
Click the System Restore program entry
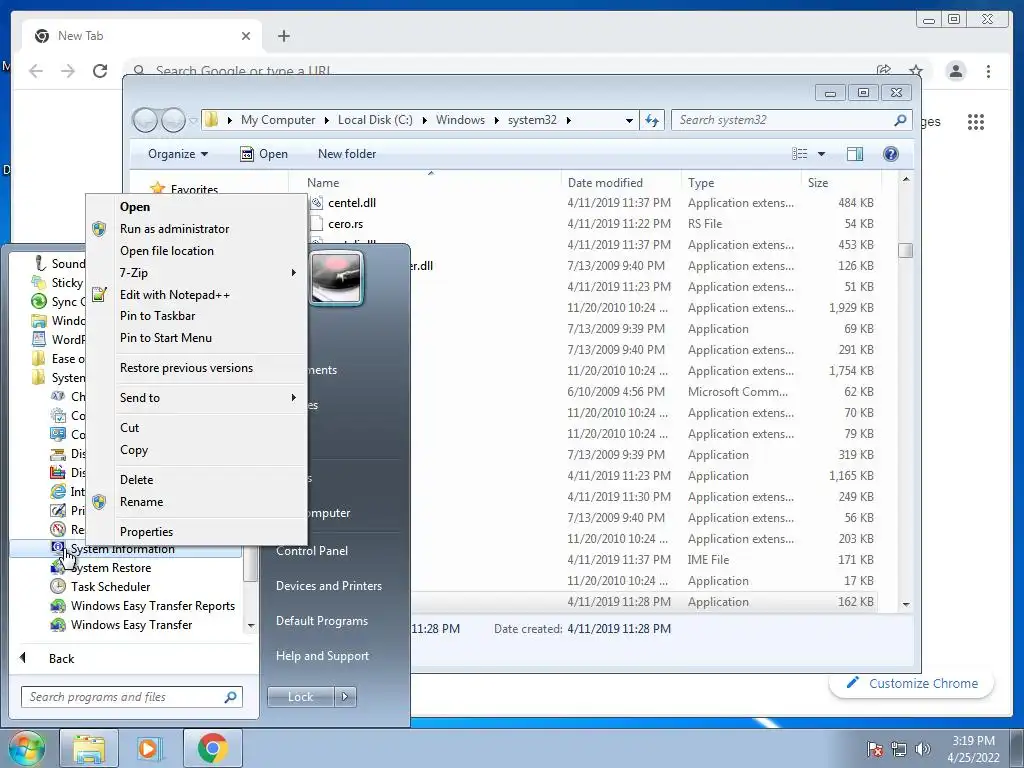coord(110,568)
